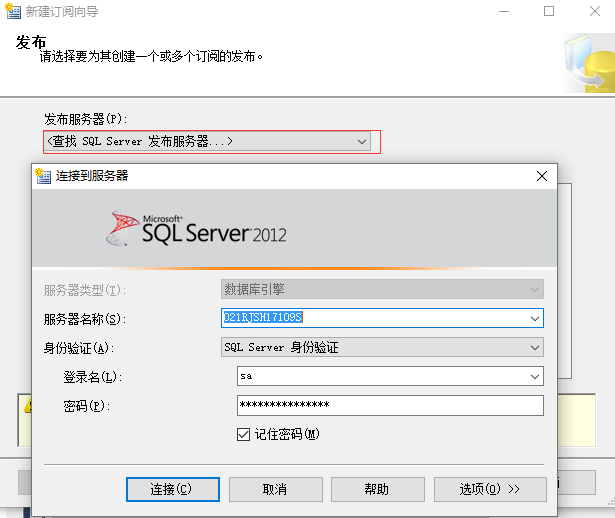Toggle the 记住密码 checkbox
Image resolution: width=615 pixels, height=518 pixels.
[x=243, y=434]
